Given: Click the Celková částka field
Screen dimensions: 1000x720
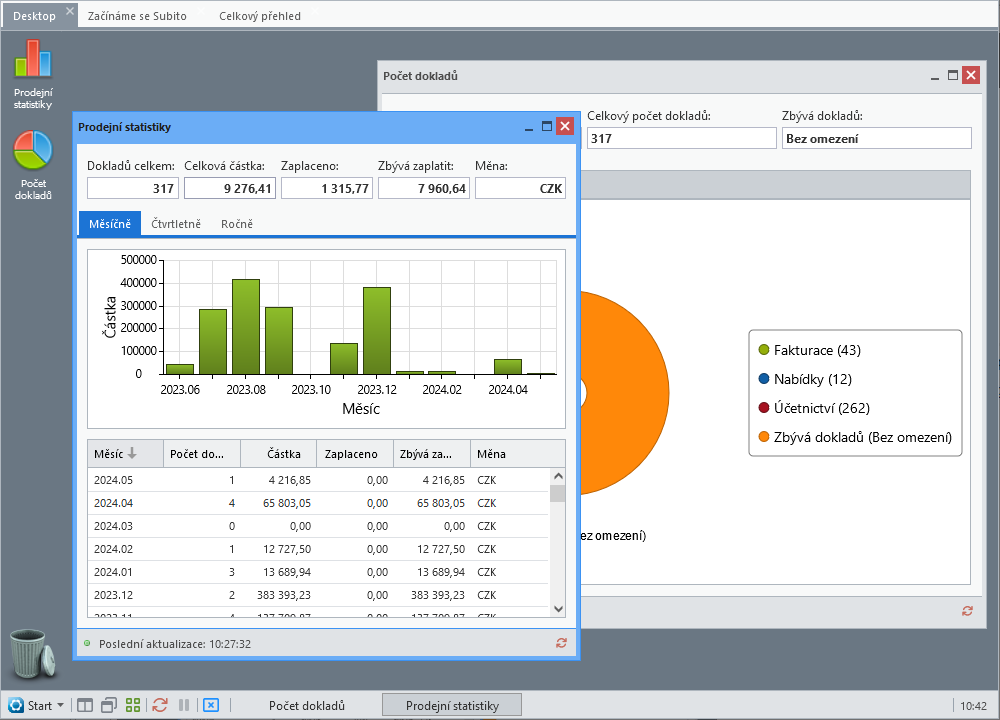Looking at the screenshot, I should pos(230,188).
